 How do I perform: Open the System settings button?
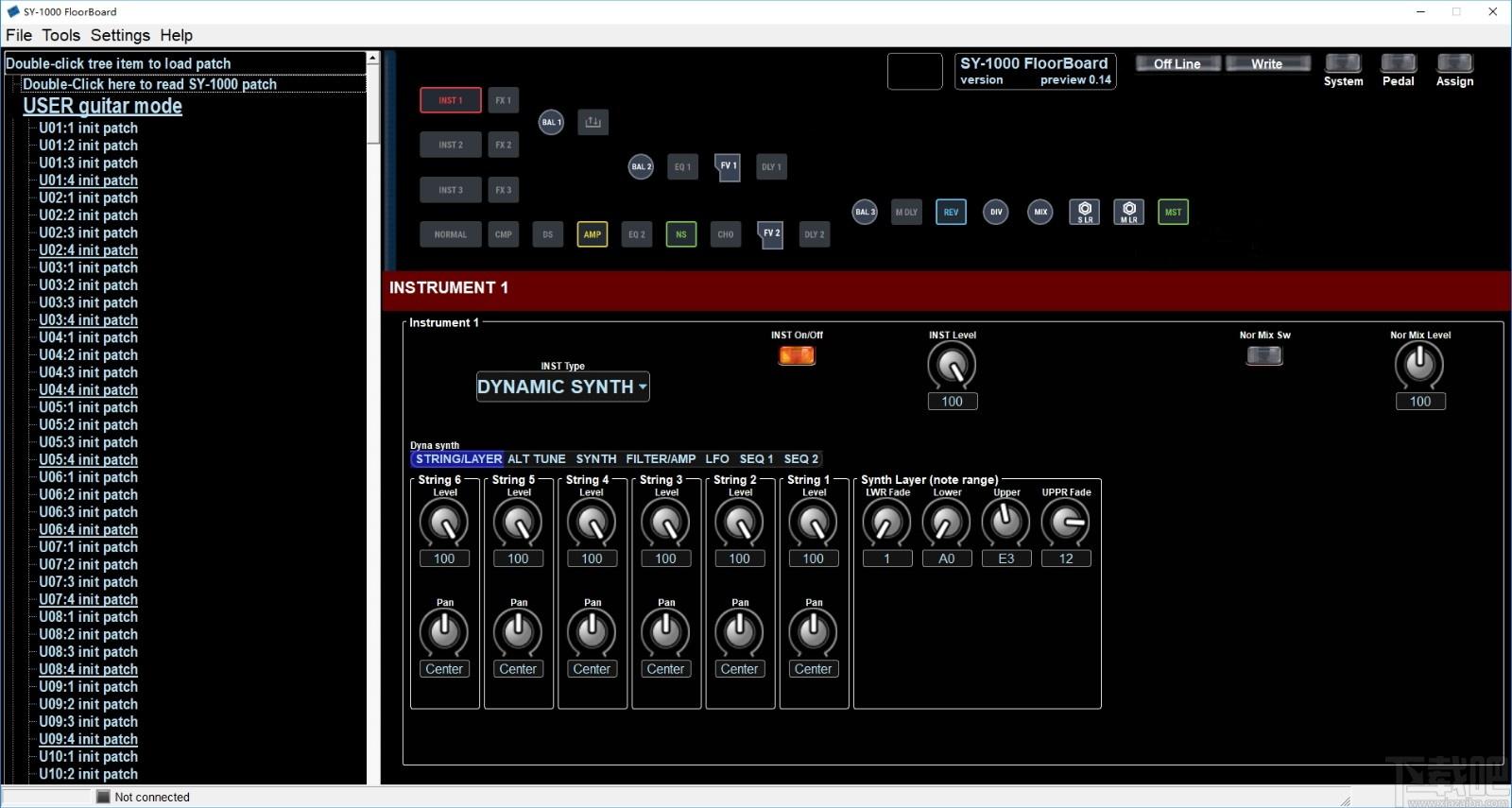click(1343, 63)
